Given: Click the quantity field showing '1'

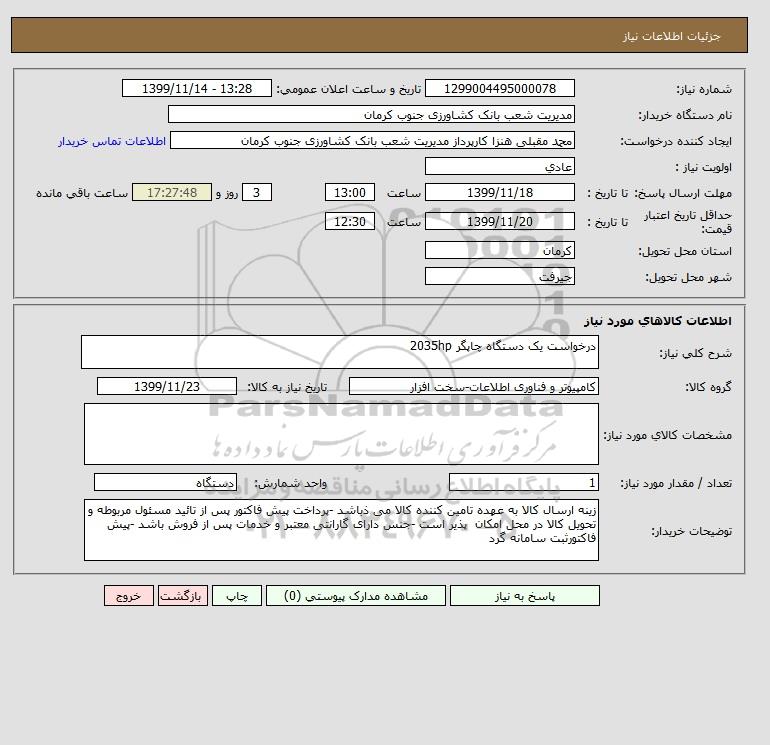Looking at the screenshot, I should click(523, 482).
